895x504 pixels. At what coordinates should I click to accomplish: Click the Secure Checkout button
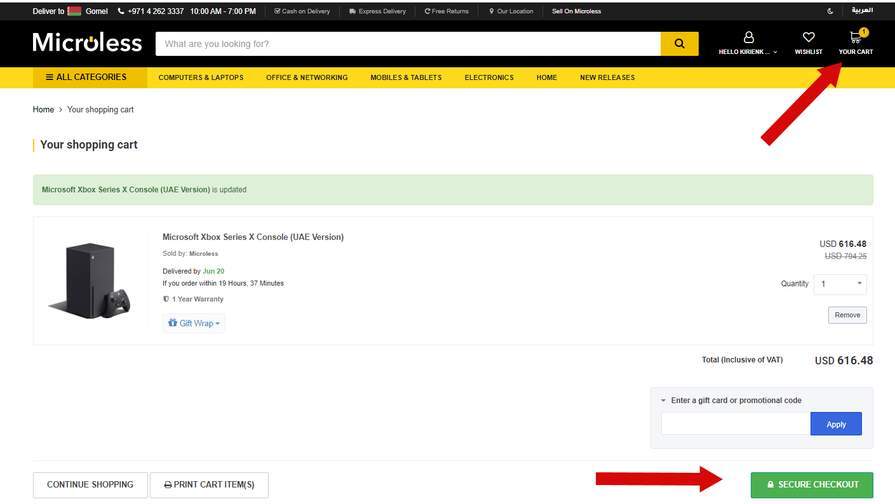coord(812,484)
